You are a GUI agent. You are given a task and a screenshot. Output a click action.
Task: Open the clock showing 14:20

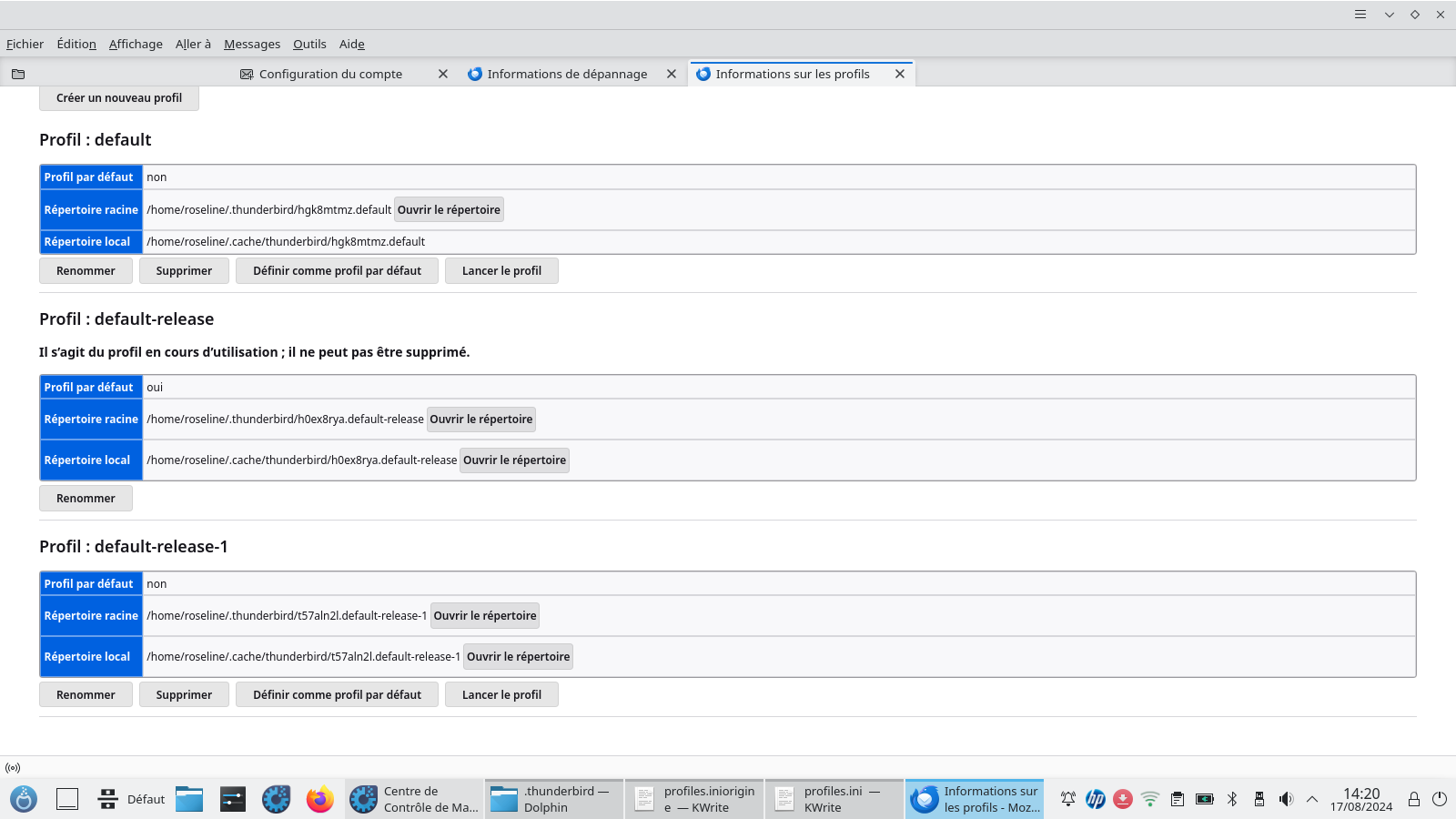point(1361,799)
